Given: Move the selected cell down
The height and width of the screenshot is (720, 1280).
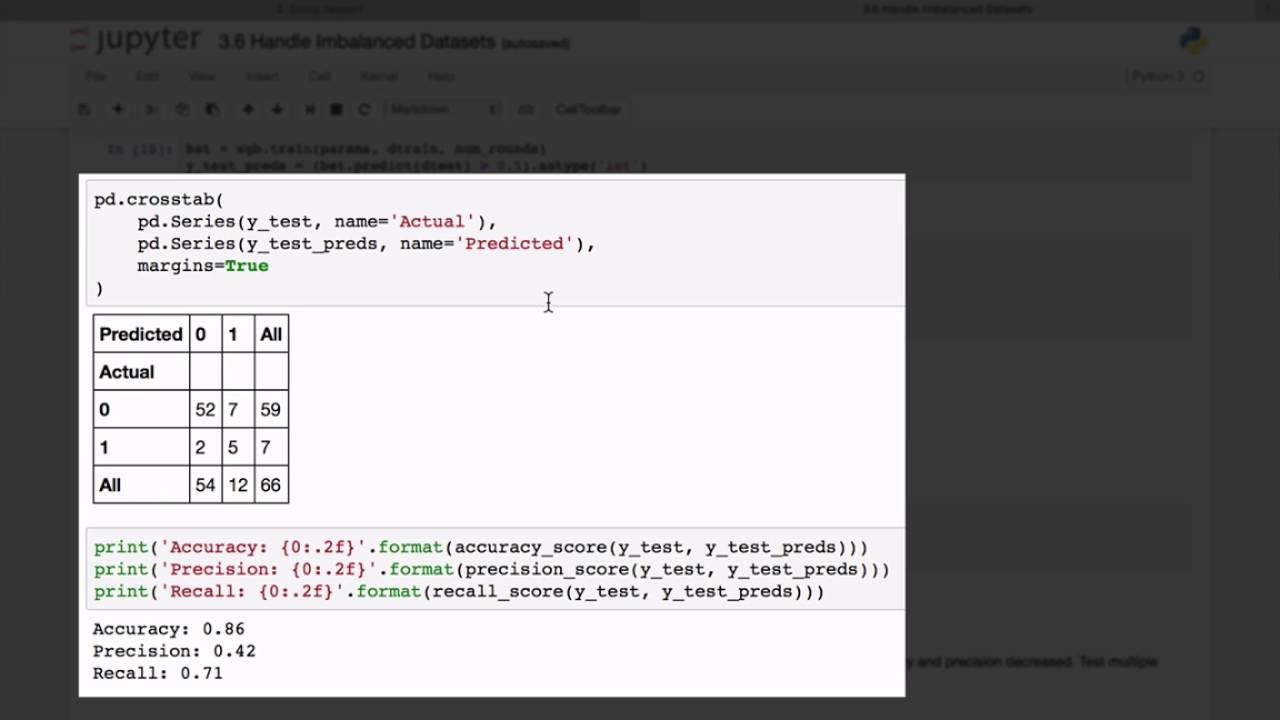Looking at the screenshot, I should (277, 109).
